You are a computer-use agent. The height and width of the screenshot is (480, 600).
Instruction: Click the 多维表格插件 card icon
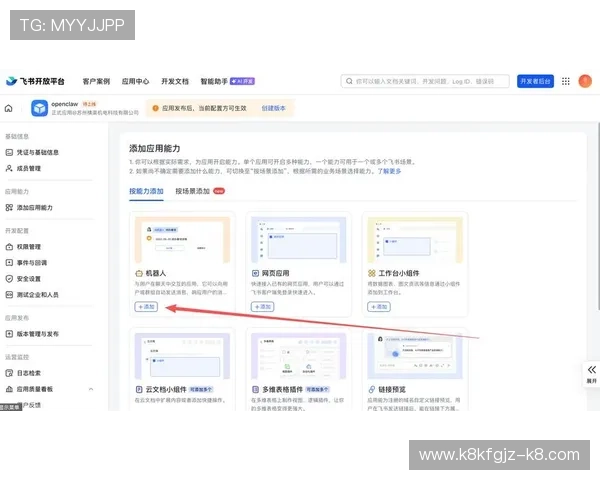pos(255,390)
